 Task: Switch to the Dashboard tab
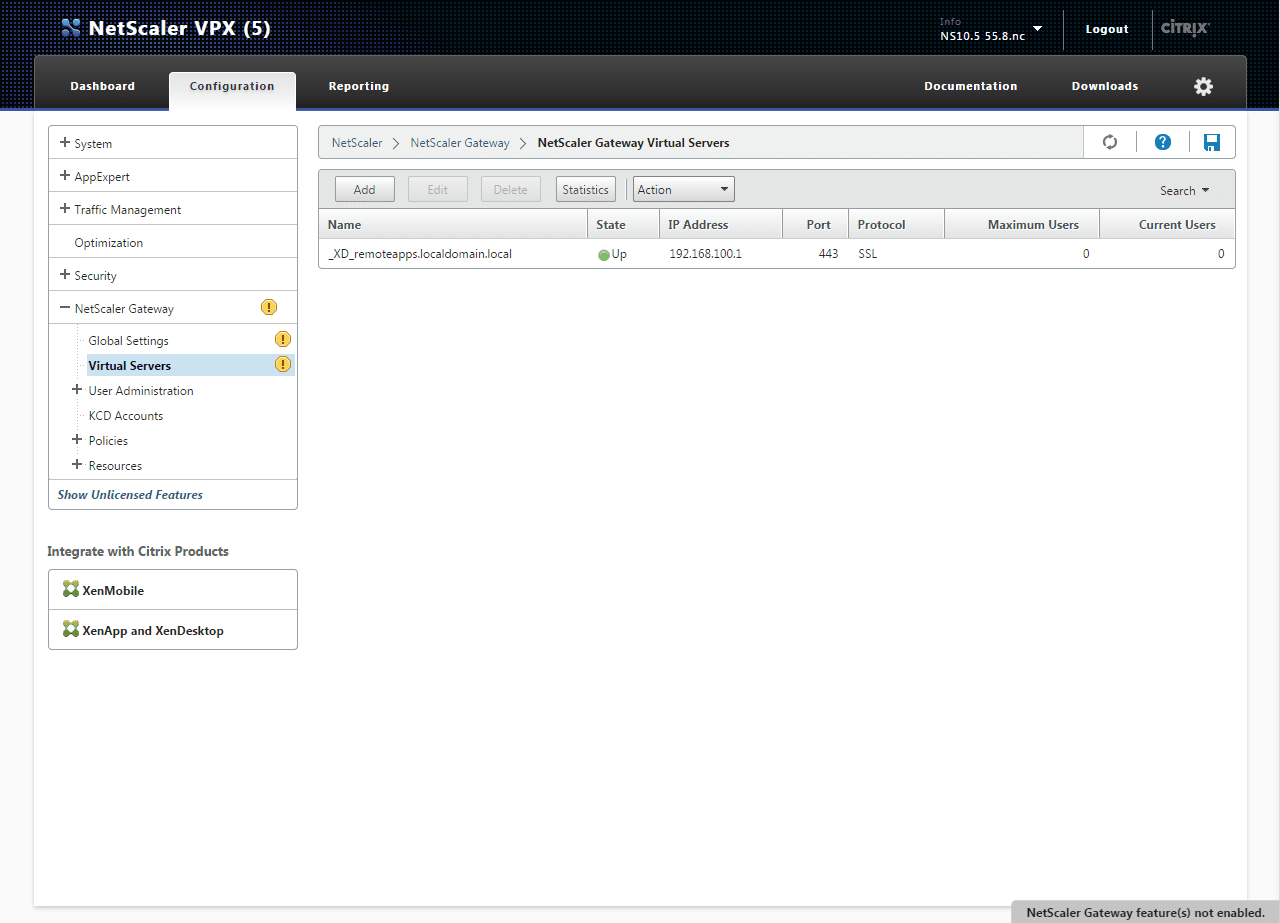point(102,86)
